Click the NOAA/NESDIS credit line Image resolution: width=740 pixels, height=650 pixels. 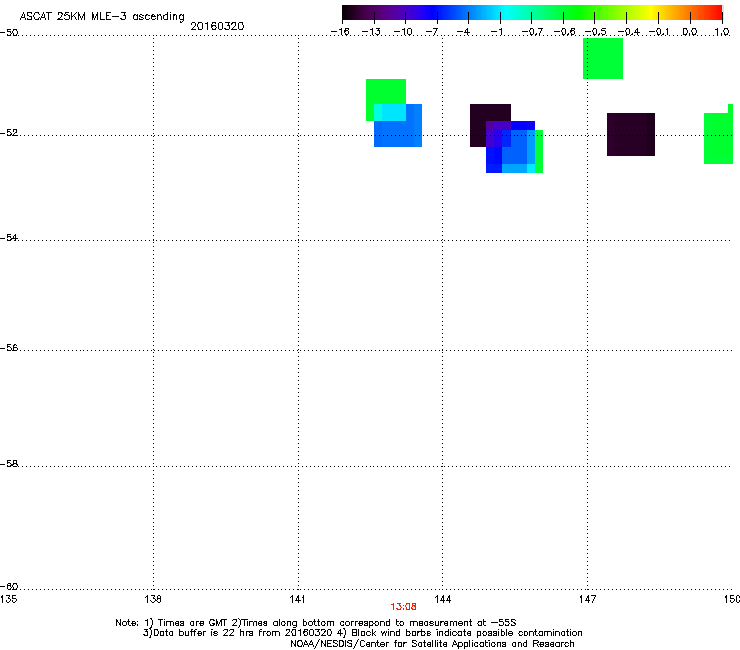coord(432,644)
